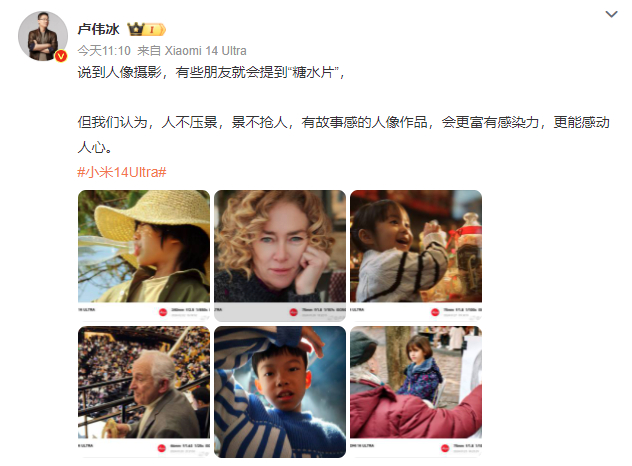632x466 pixels.
Task: Click the 卢伟冰 profile avatar
Action: point(43,36)
